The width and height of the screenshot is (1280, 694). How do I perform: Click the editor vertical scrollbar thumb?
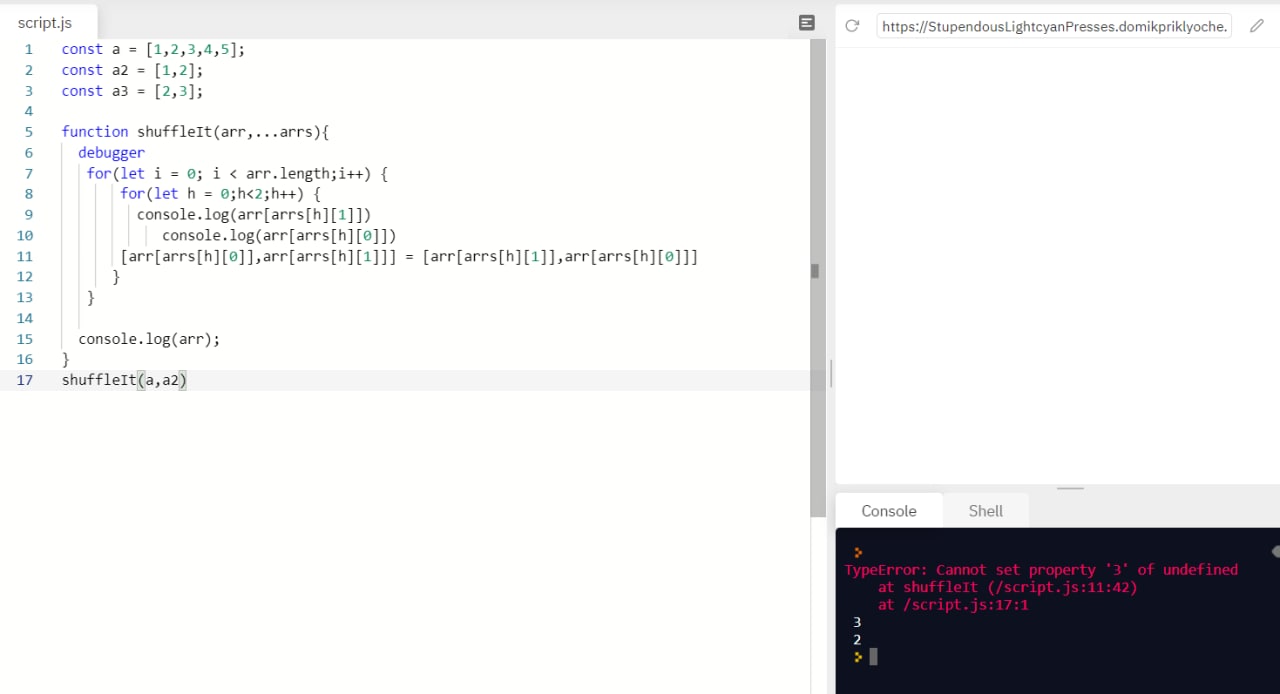[x=818, y=278]
